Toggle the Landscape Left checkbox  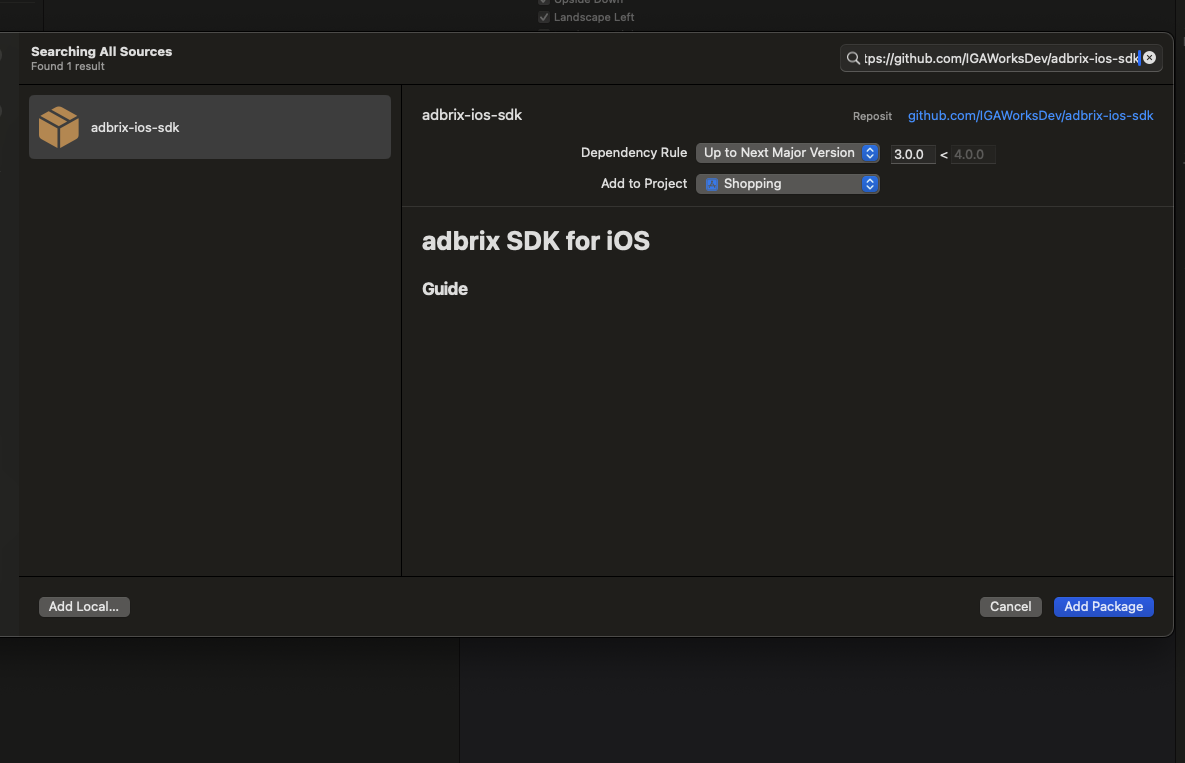pyautogui.click(x=543, y=17)
